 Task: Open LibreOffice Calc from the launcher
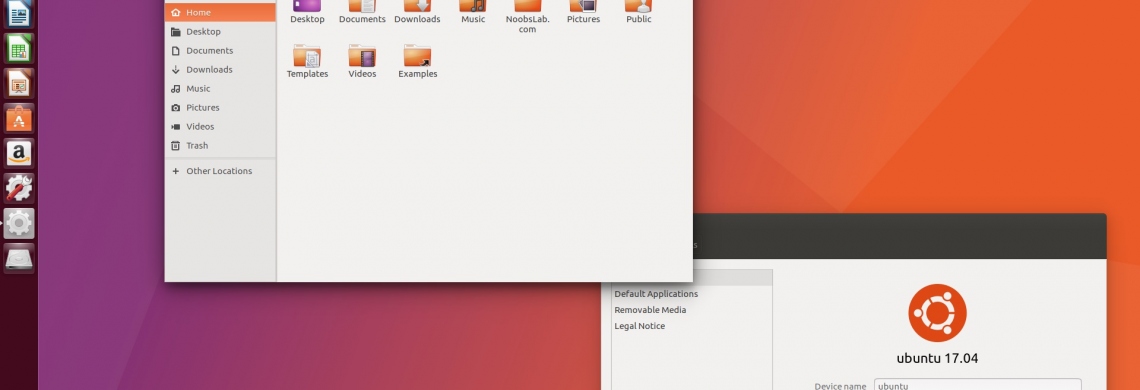(x=19, y=49)
